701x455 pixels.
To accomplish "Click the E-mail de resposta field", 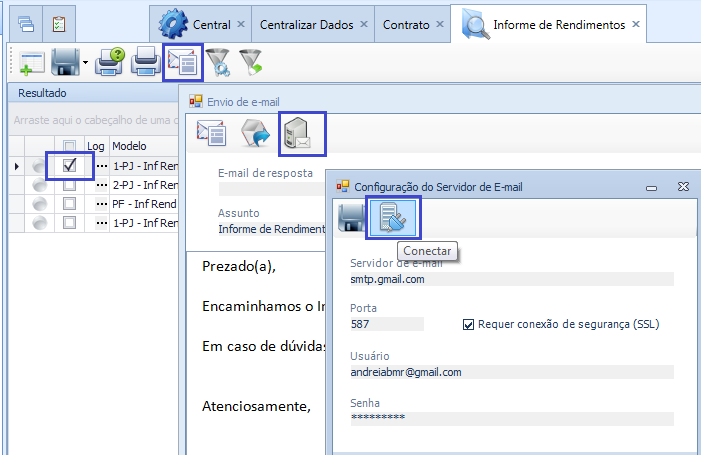I will (x=271, y=189).
